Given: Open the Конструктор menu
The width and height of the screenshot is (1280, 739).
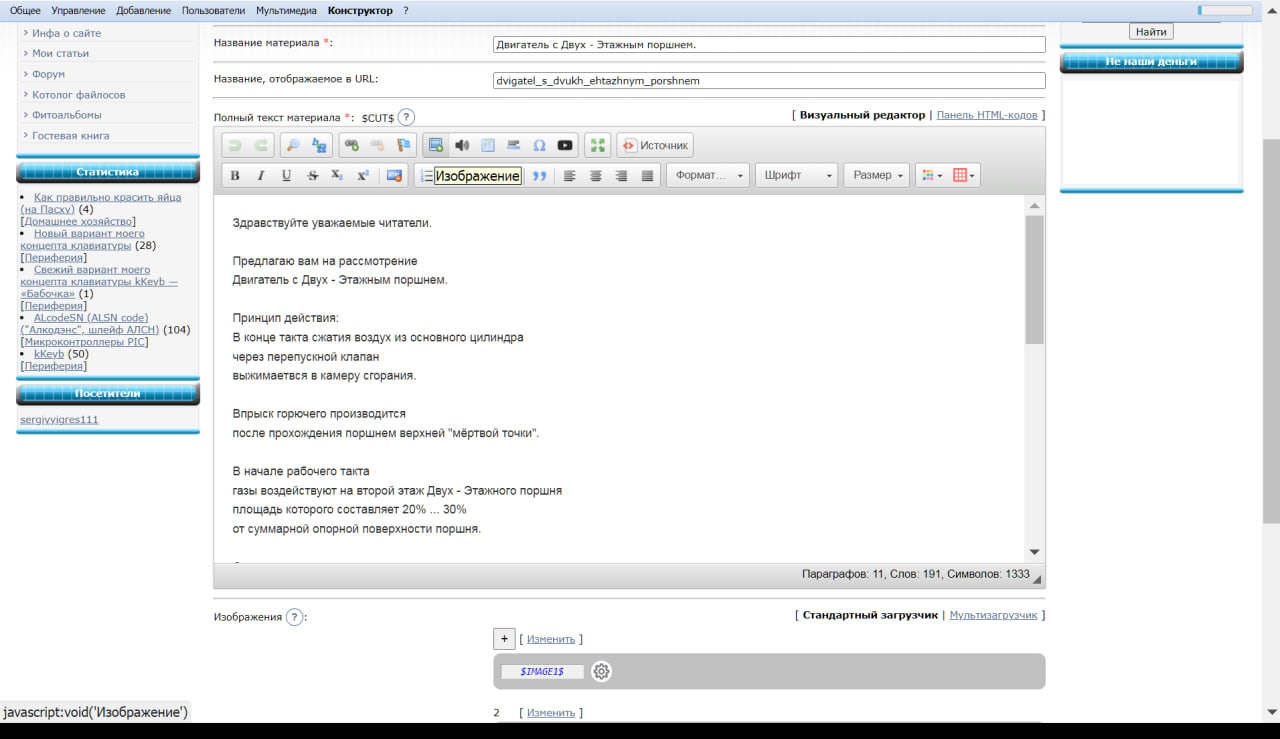Looking at the screenshot, I should coord(360,10).
